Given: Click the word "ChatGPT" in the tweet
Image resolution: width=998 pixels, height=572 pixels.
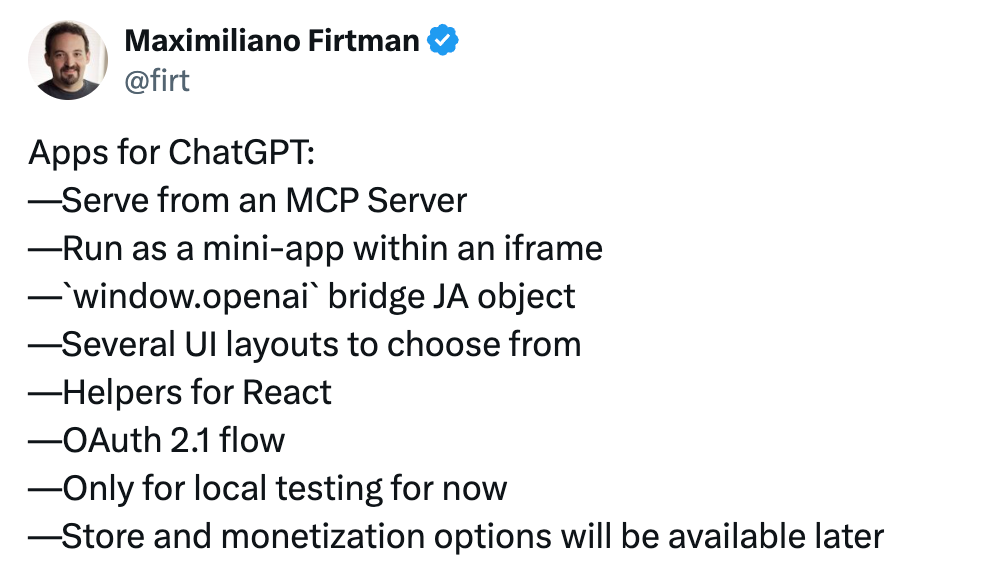Looking at the screenshot, I should tap(241, 153).
